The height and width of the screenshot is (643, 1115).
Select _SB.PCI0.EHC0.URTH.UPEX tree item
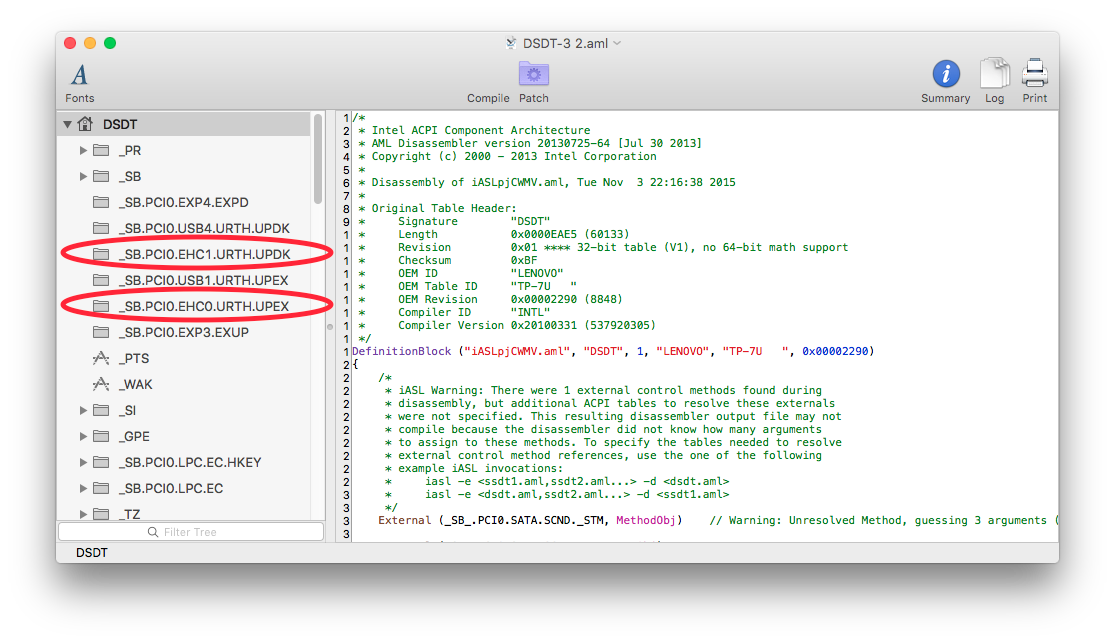click(x=183, y=306)
